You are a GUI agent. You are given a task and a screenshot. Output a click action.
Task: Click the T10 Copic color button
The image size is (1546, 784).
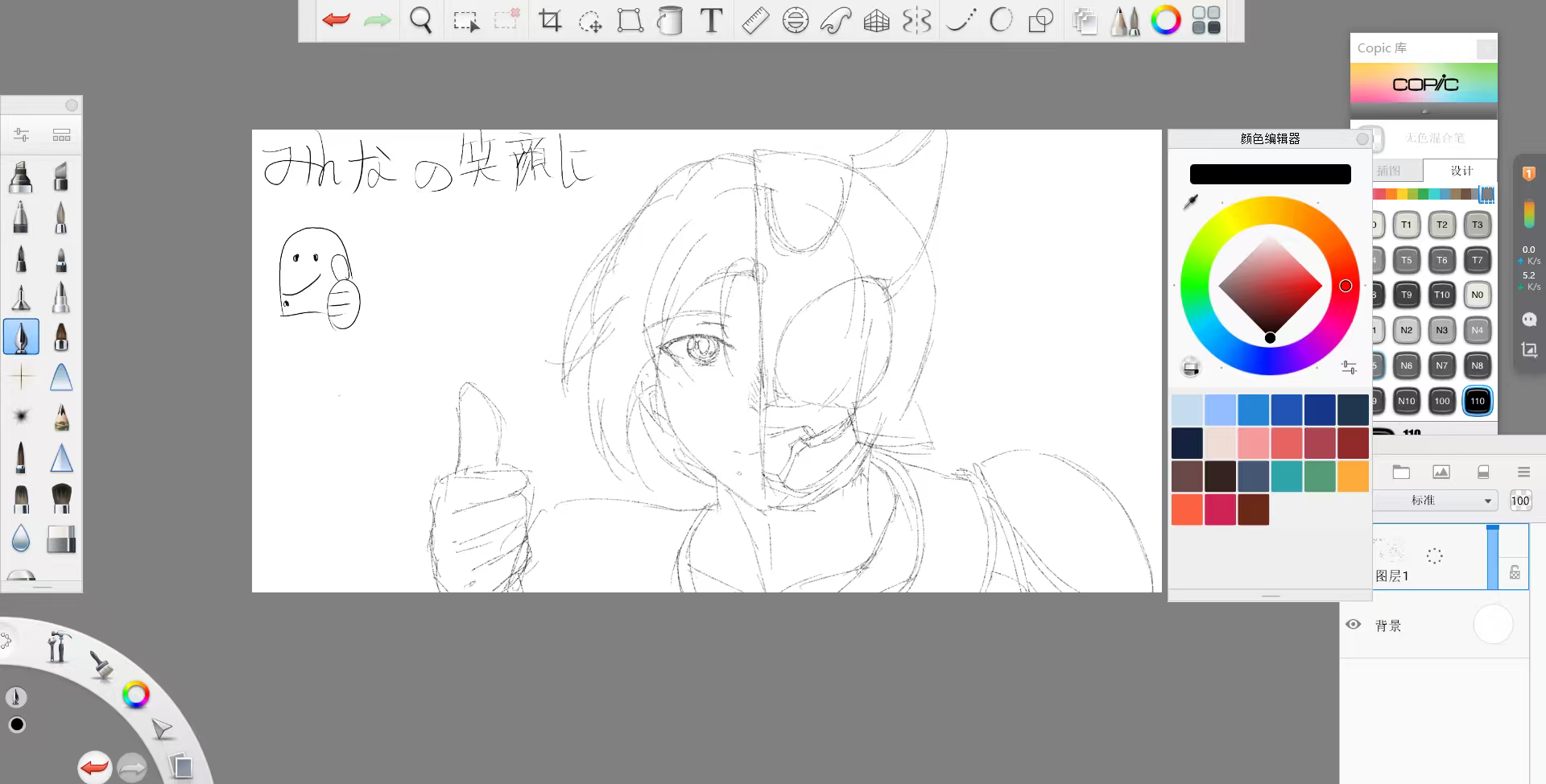pyautogui.click(x=1441, y=295)
